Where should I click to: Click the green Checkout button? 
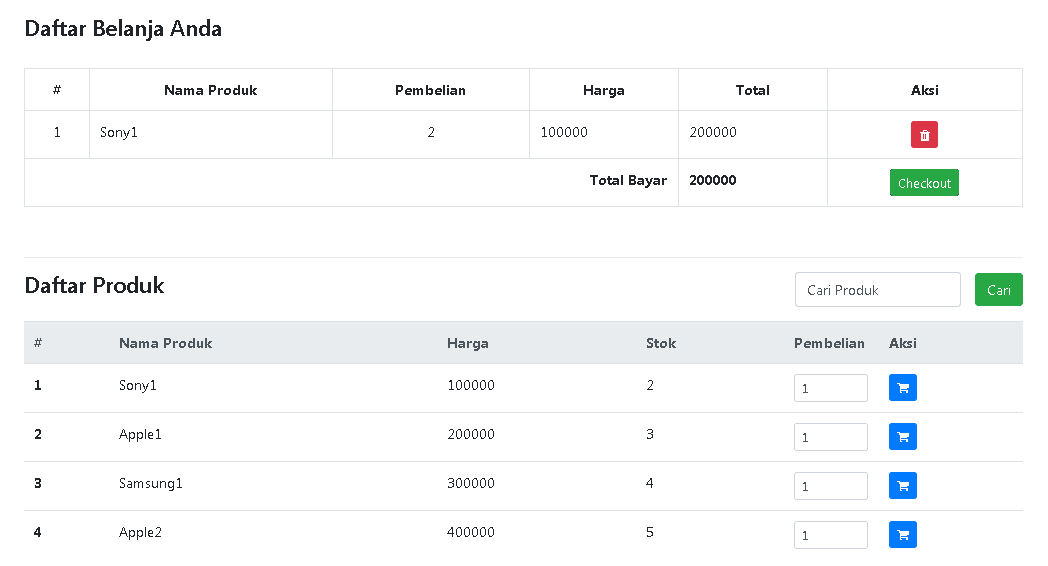pyautogui.click(x=924, y=182)
